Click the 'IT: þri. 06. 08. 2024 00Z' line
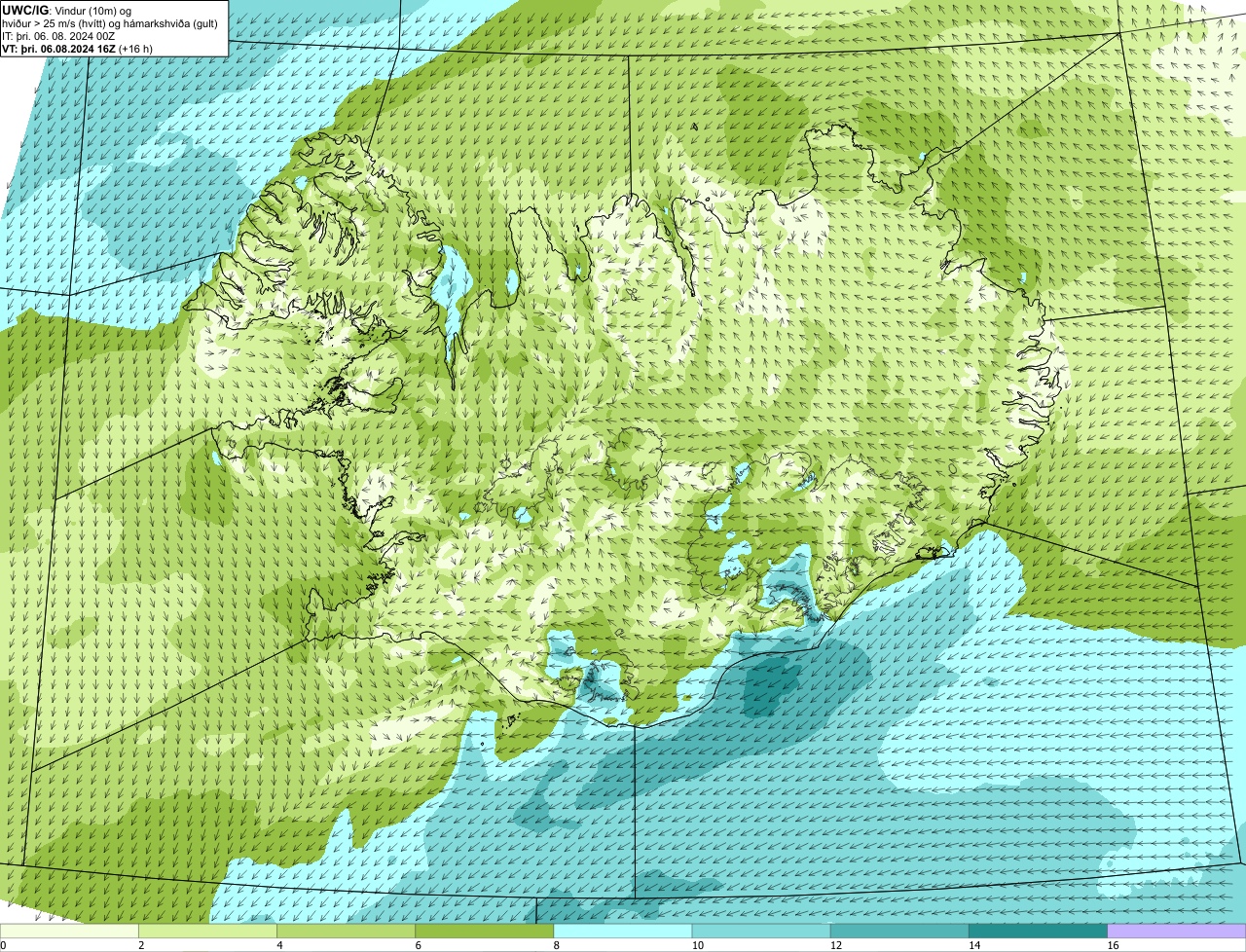 [x=58, y=36]
